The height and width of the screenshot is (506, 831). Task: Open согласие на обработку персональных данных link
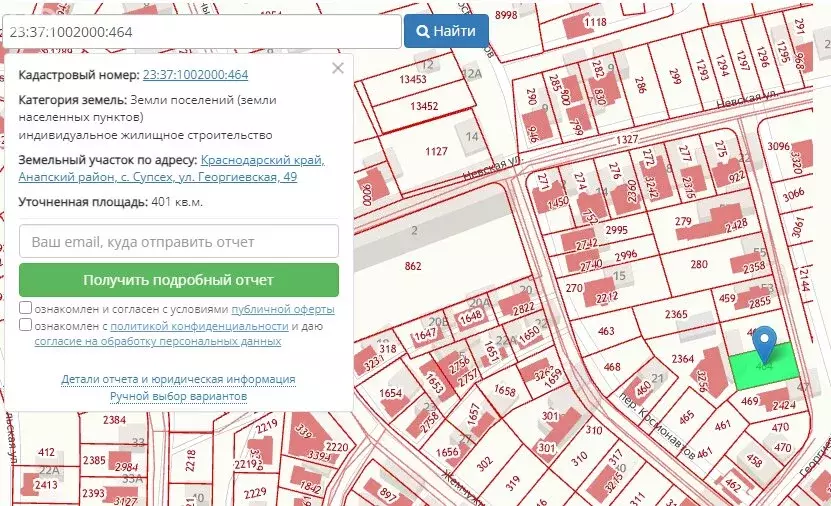(157, 341)
